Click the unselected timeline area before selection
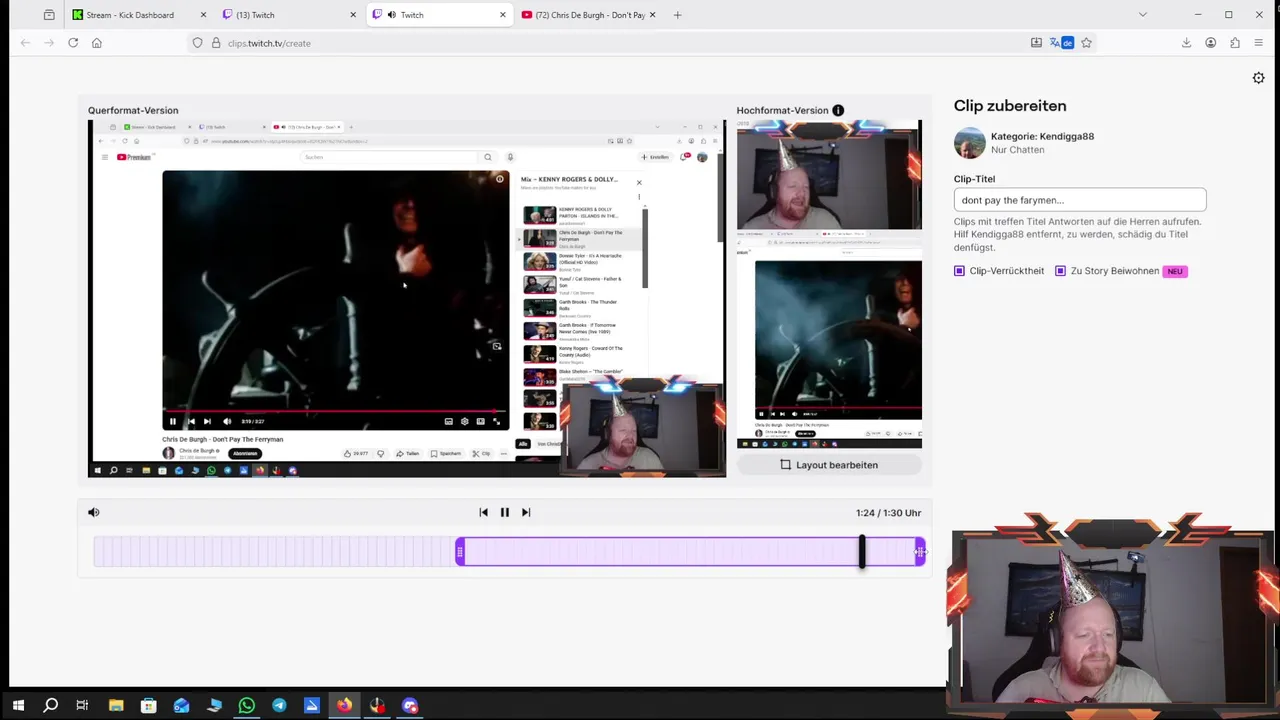This screenshot has height=720, width=1280. (274, 551)
